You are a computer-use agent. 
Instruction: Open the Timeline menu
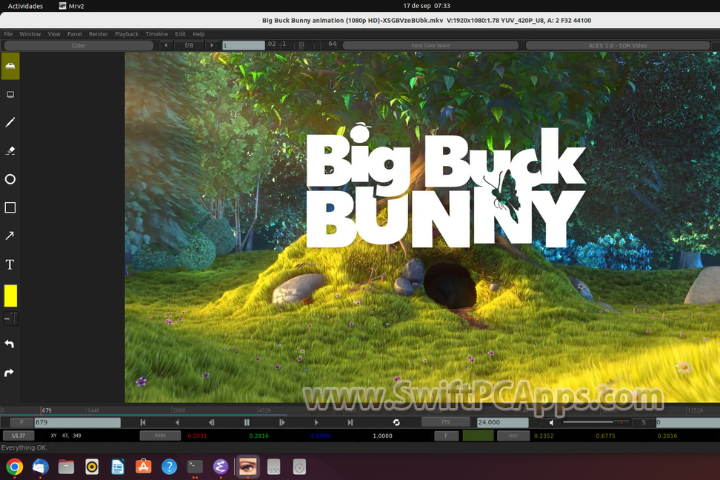click(157, 34)
